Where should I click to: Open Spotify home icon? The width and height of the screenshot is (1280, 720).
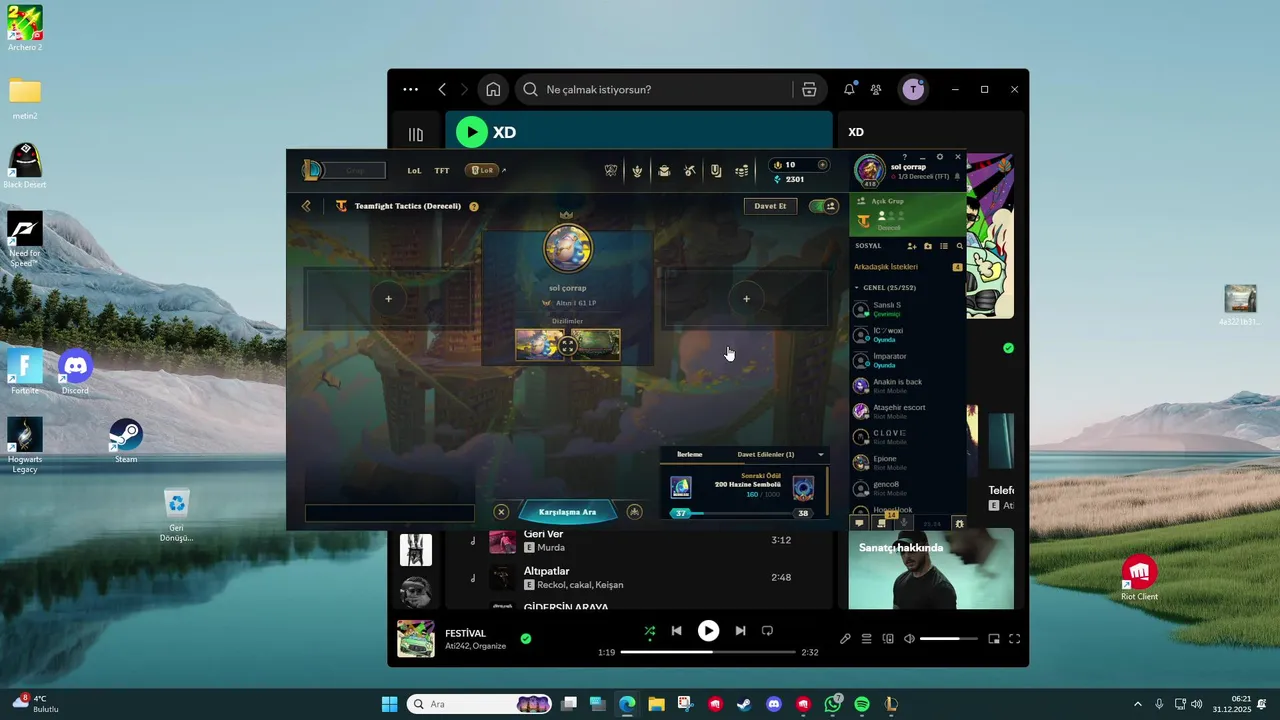pos(493,90)
